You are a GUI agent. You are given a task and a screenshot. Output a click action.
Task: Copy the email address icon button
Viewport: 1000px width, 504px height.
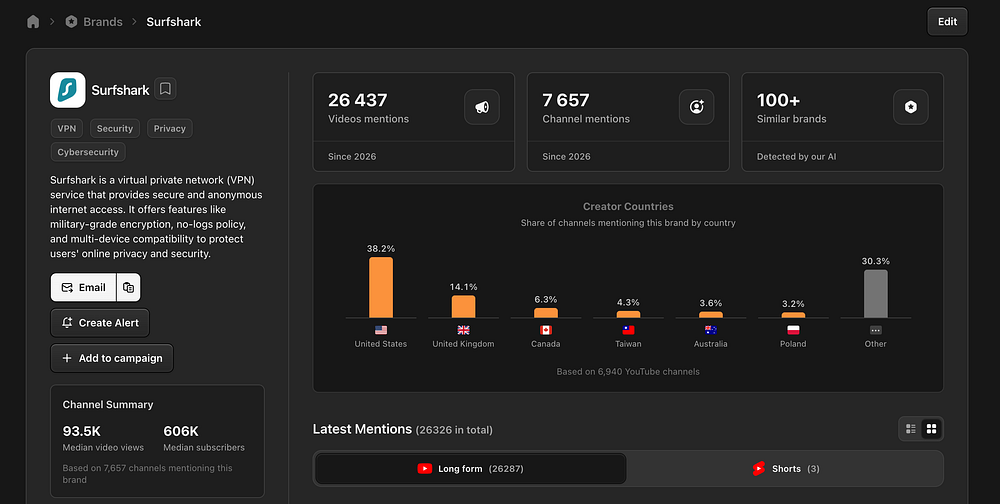pos(129,287)
